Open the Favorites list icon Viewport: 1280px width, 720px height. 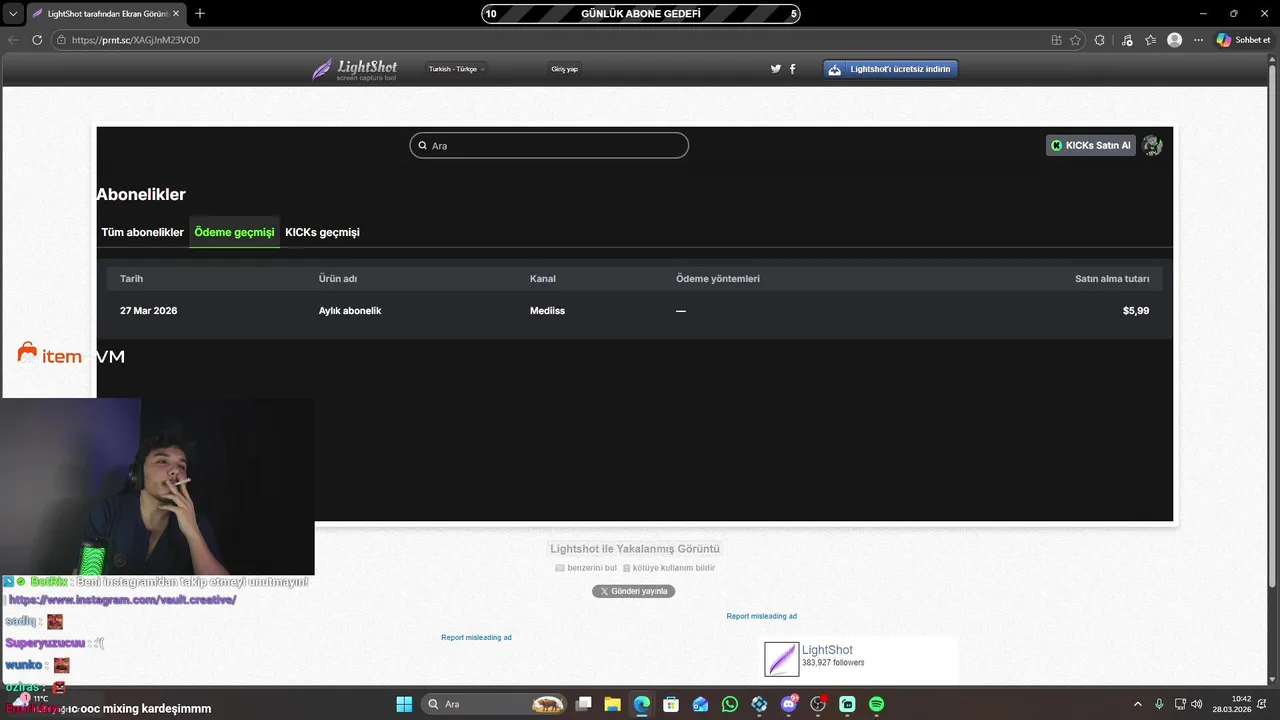[1151, 40]
